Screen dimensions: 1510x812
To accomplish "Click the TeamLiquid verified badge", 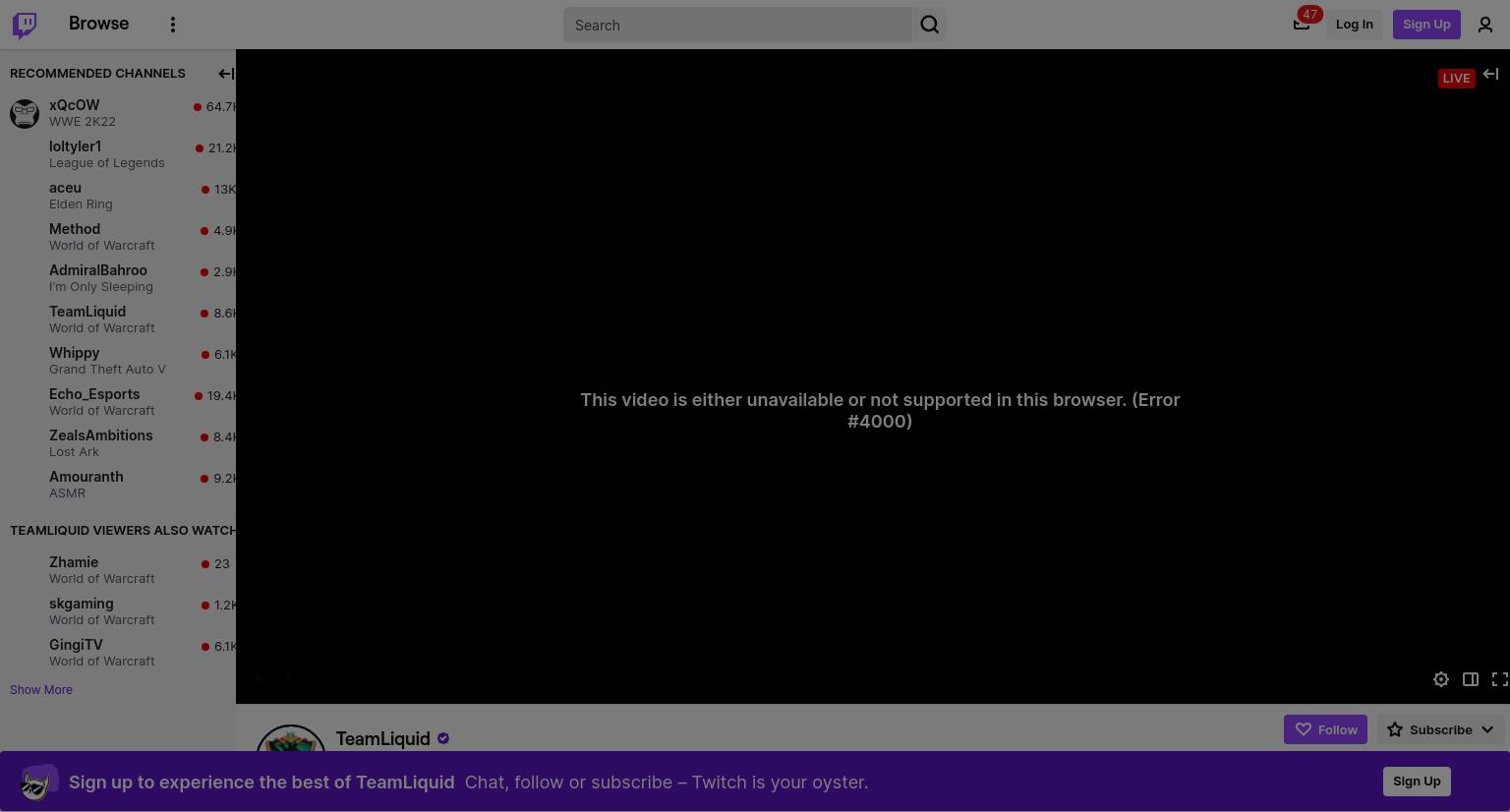I will coord(443,738).
